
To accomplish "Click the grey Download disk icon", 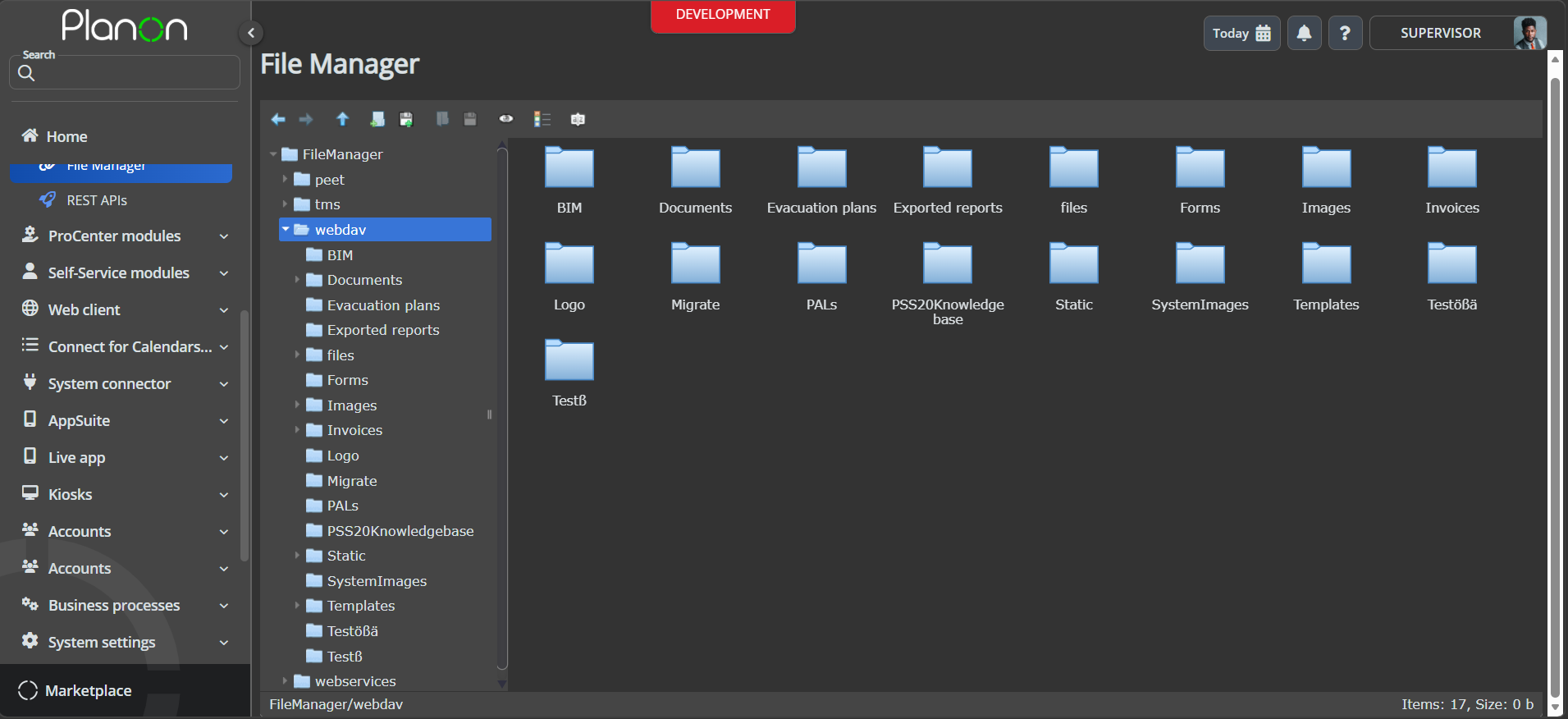I will point(470,120).
